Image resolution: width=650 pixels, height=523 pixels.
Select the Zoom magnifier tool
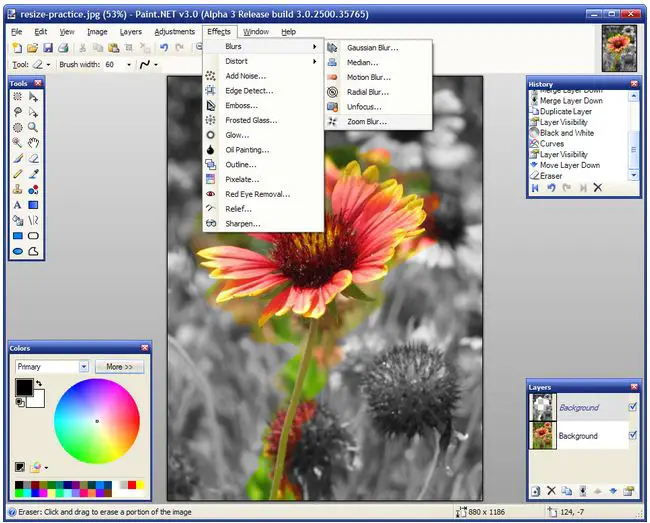[x=33, y=128]
